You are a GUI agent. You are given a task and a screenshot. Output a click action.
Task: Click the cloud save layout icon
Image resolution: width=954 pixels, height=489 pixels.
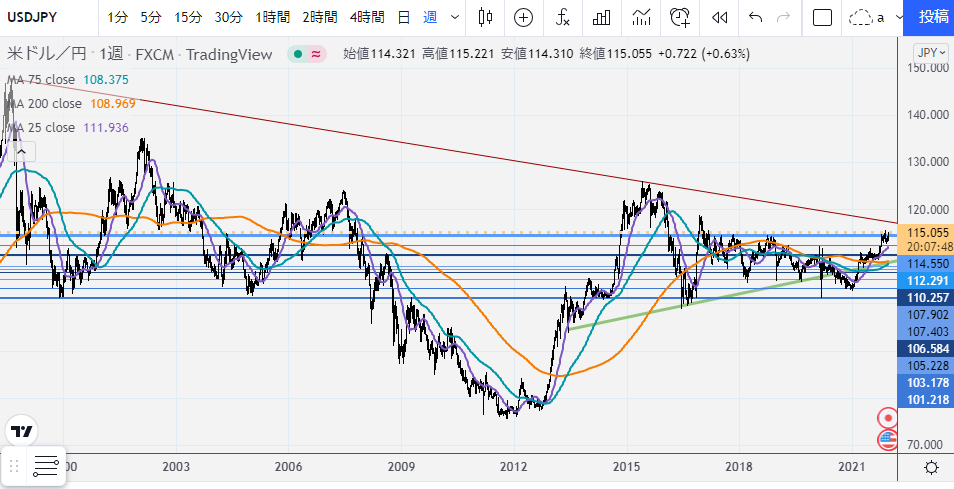pyautogui.click(x=860, y=18)
